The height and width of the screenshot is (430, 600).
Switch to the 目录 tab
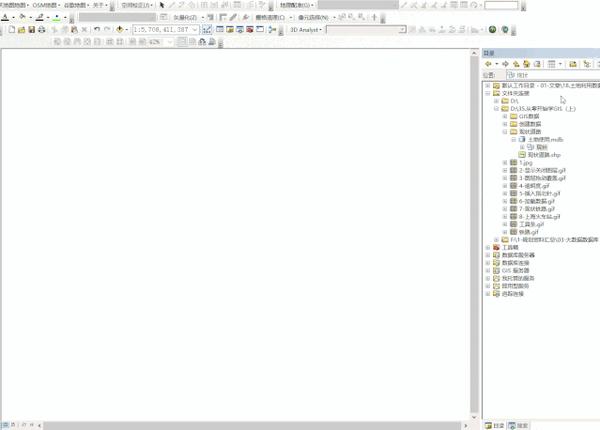[x=494, y=425]
